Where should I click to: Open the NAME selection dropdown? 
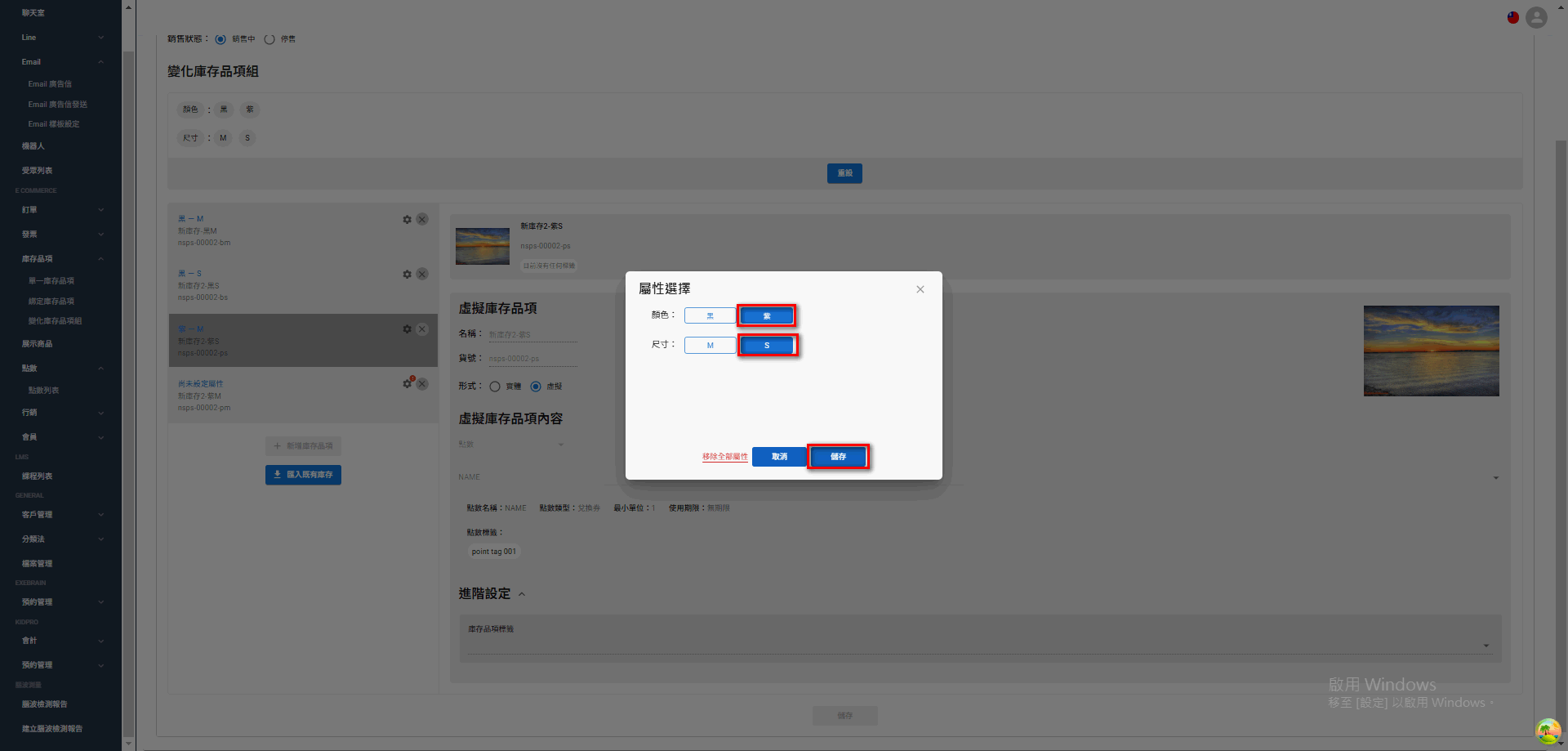978,477
